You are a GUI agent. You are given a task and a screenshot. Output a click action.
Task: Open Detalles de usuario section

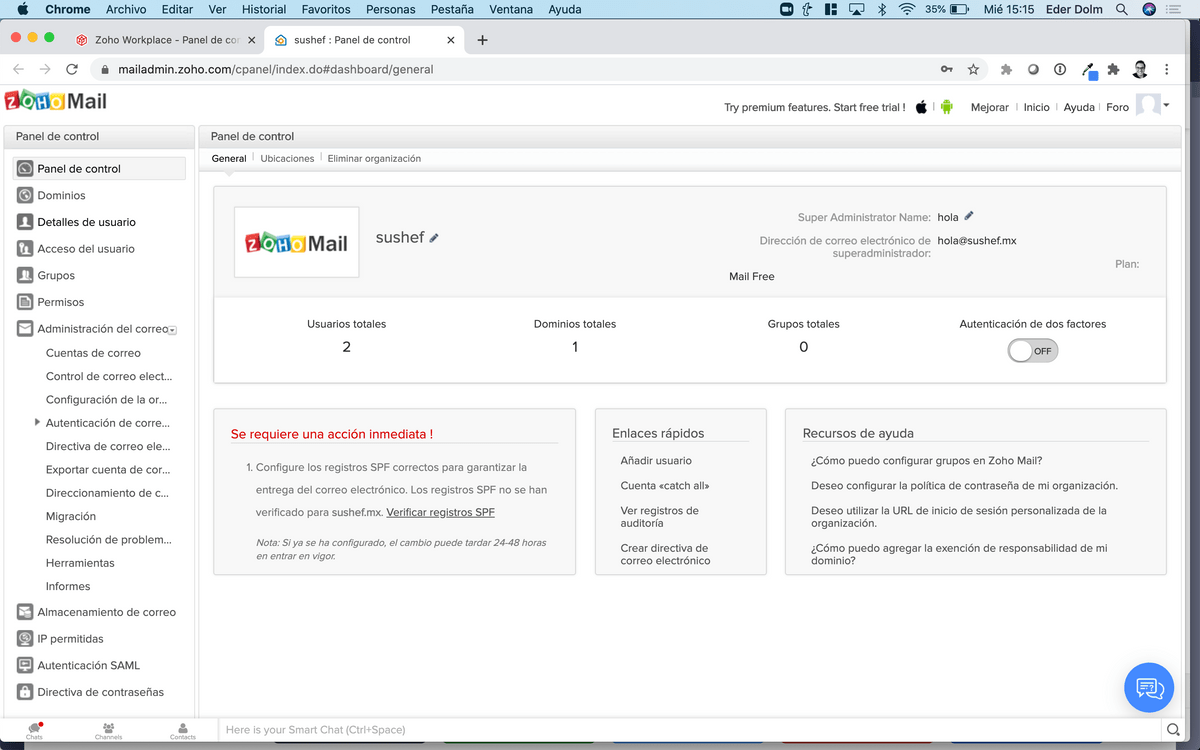click(x=86, y=222)
